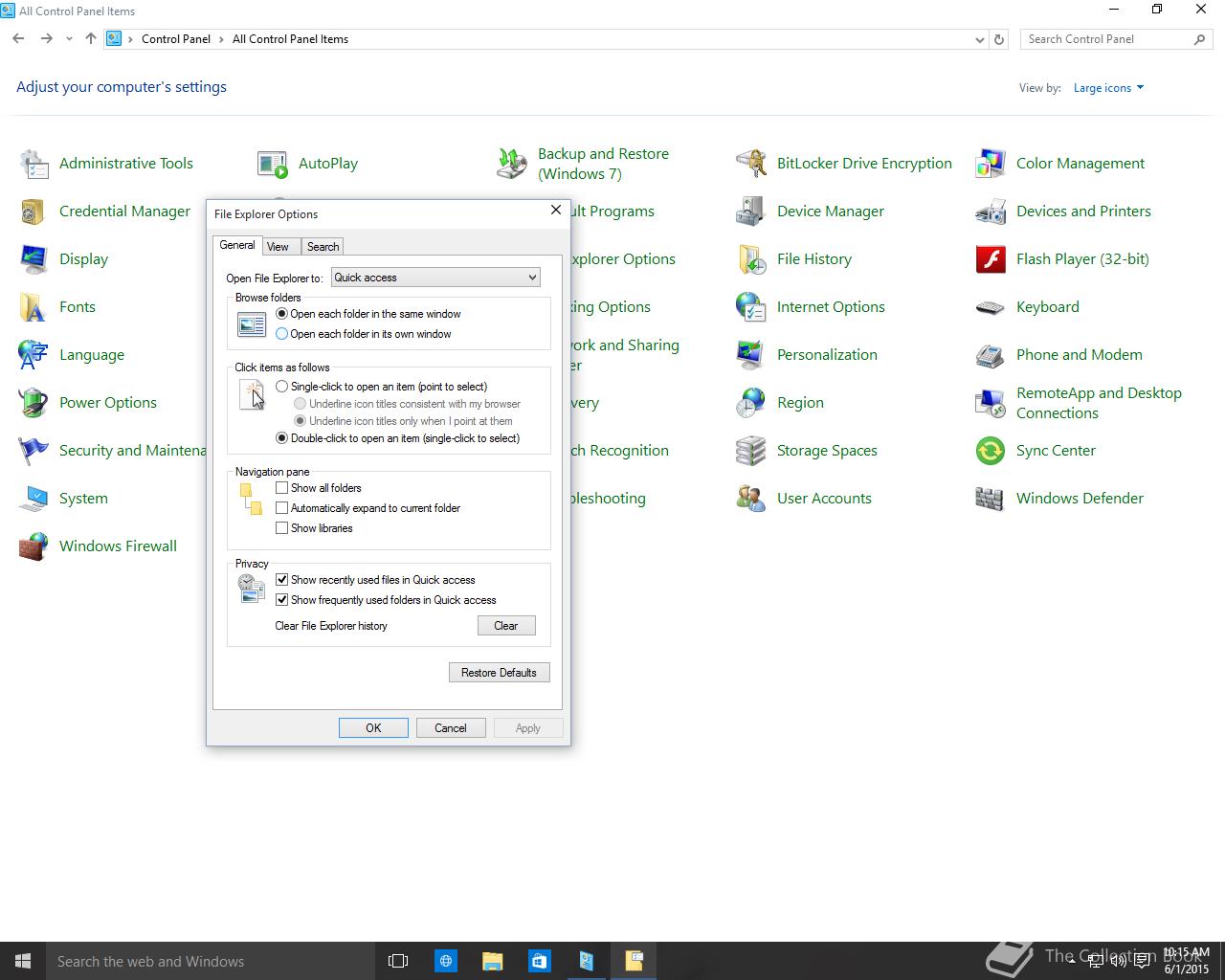Click Search the web and Windows box
Image resolution: width=1225 pixels, height=980 pixels.
pyautogui.click(x=209, y=961)
